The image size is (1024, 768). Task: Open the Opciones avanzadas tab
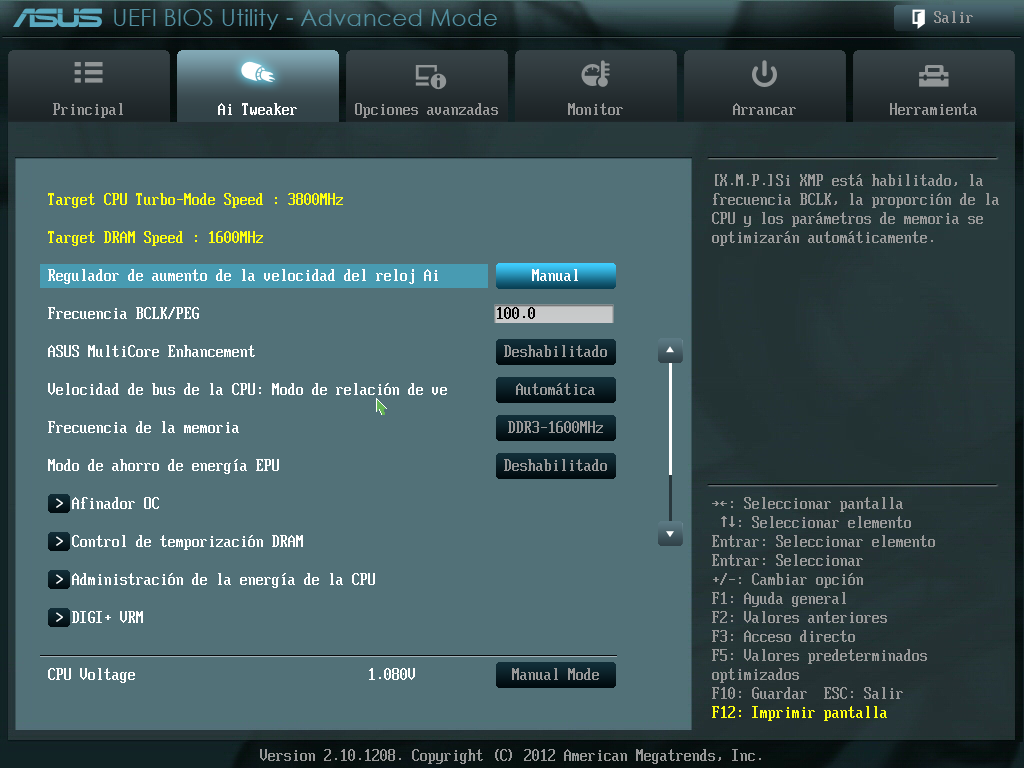[426, 86]
